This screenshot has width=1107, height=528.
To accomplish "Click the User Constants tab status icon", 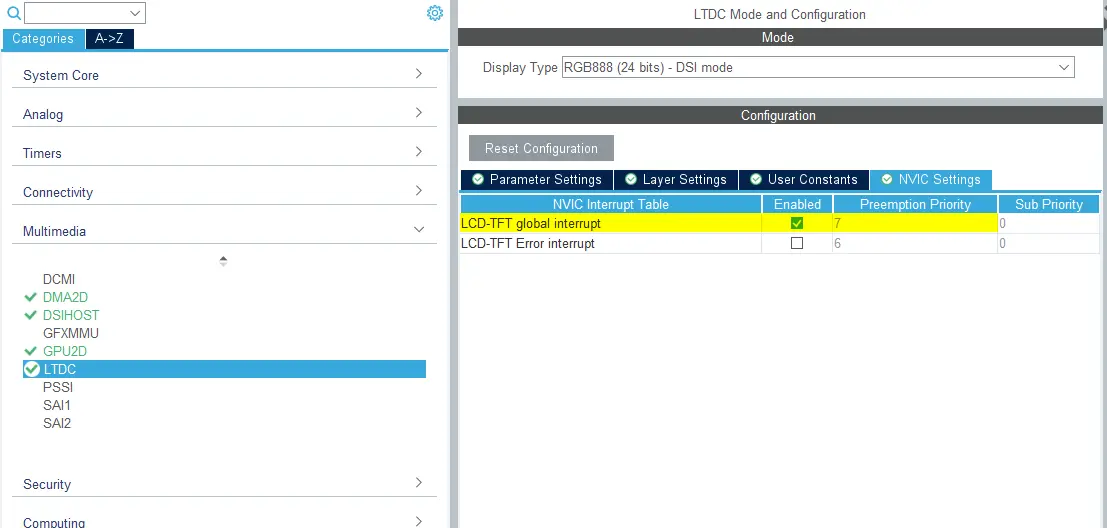I will pos(756,180).
